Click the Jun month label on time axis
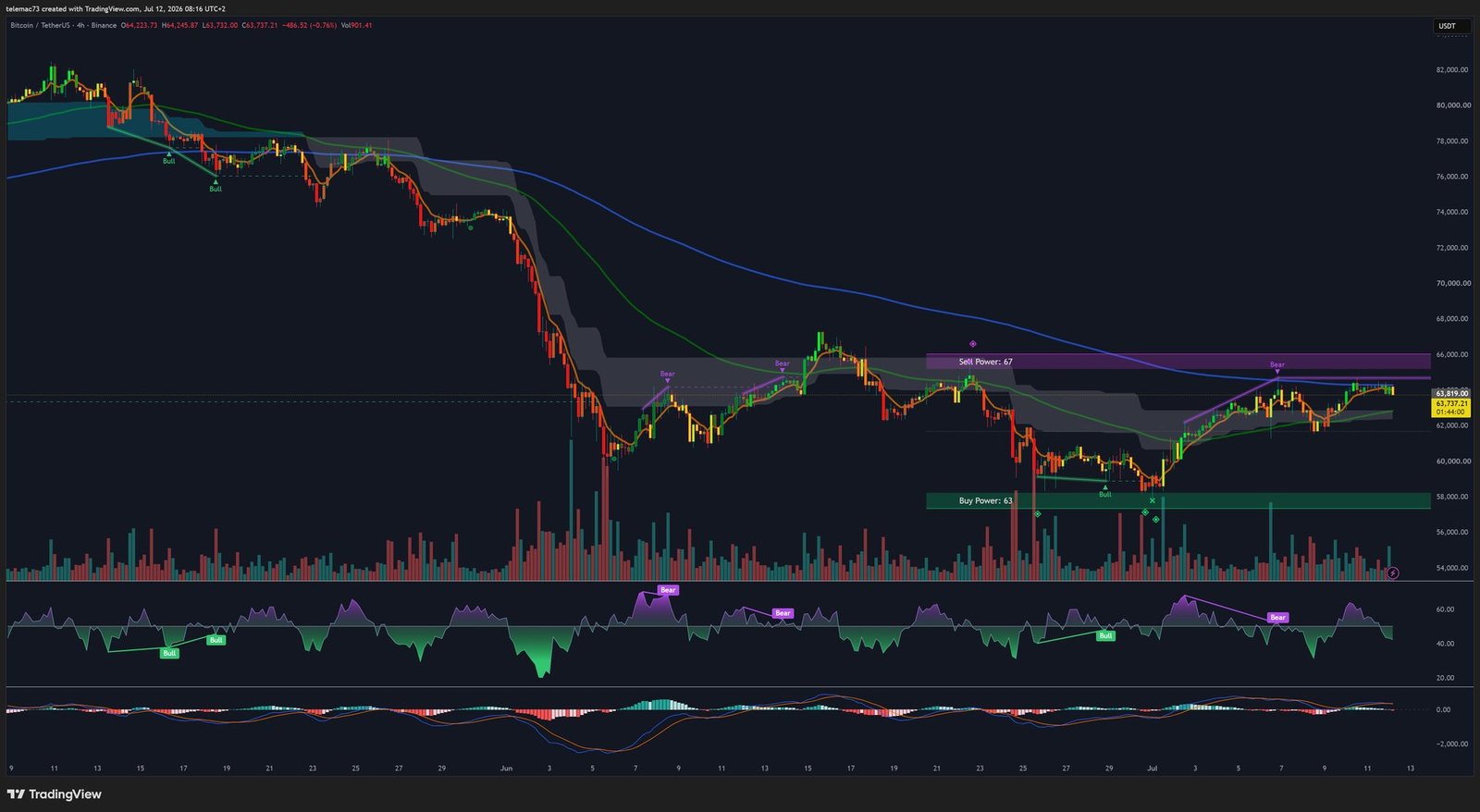 pos(505,768)
